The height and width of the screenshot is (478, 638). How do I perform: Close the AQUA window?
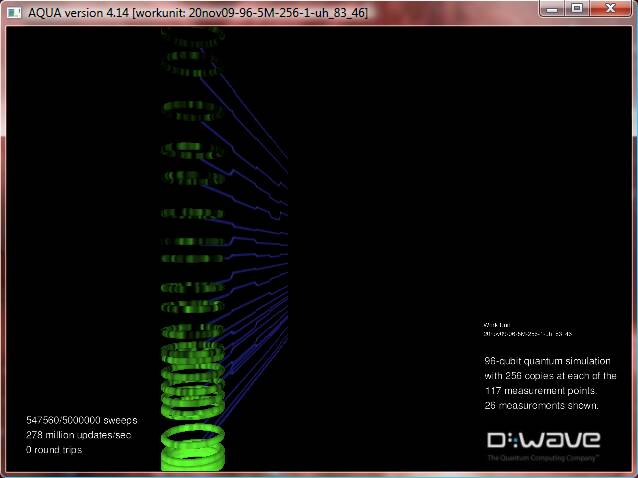612,9
